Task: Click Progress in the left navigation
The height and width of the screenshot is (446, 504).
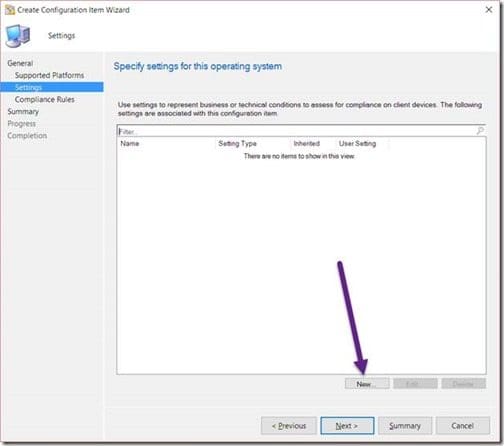Action: coord(21,124)
